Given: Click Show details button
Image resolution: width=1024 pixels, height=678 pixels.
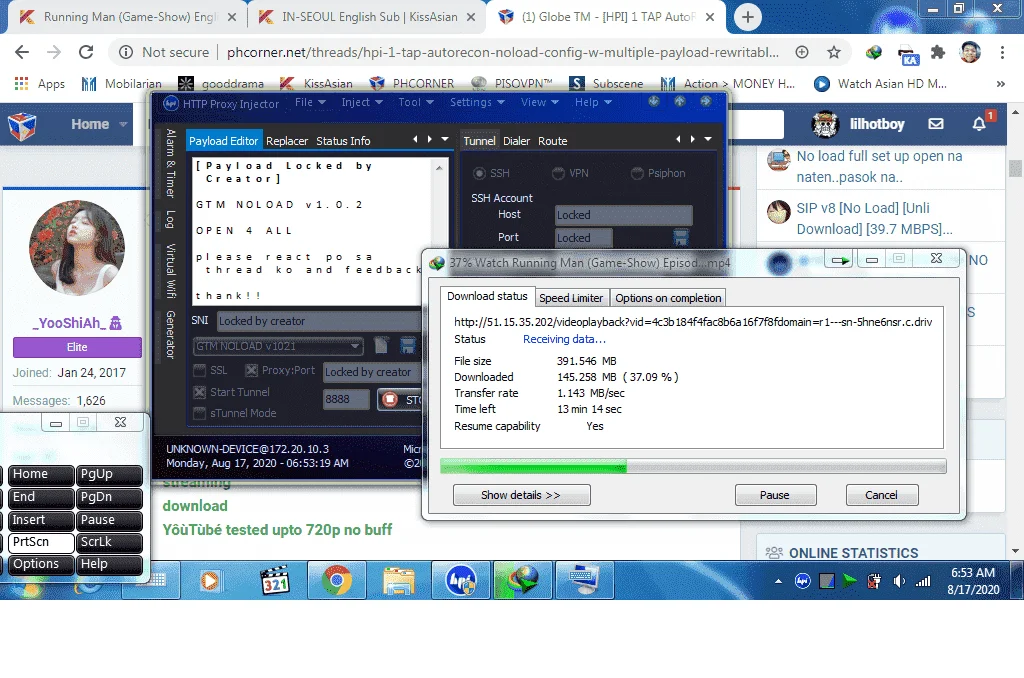Looking at the screenshot, I should tap(521, 495).
